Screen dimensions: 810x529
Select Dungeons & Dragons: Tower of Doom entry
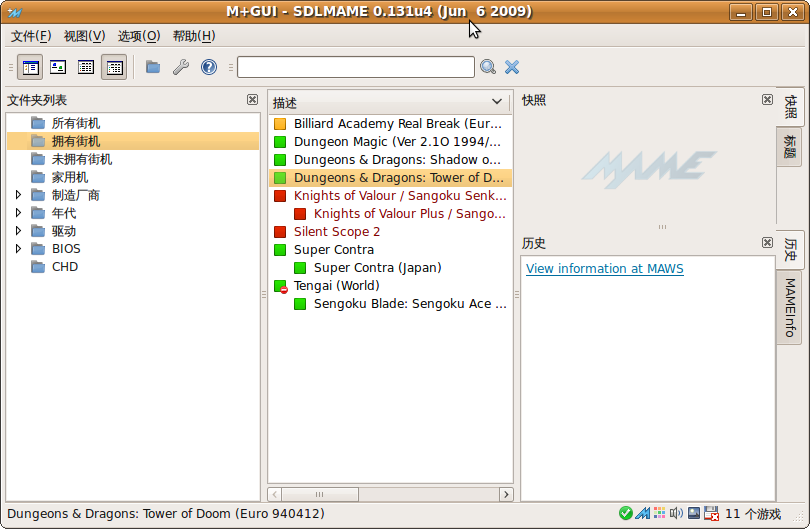(x=391, y=178)
